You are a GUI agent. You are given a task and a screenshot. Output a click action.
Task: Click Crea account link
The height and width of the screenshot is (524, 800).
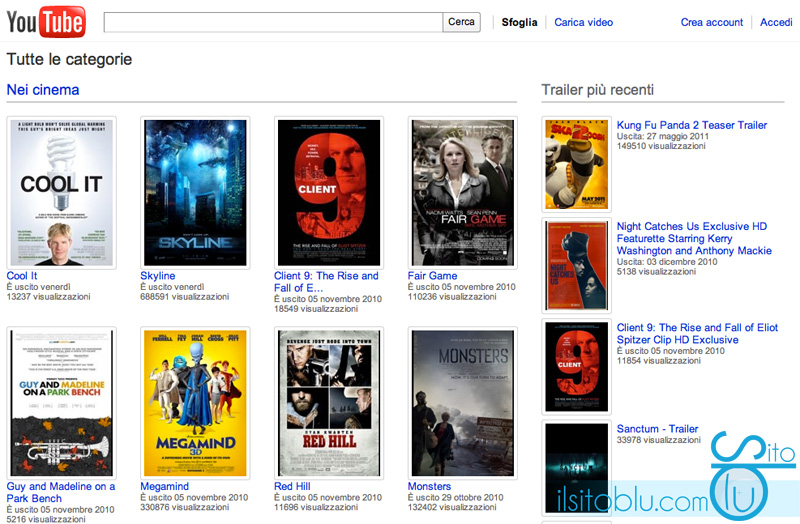click(712, 22)
